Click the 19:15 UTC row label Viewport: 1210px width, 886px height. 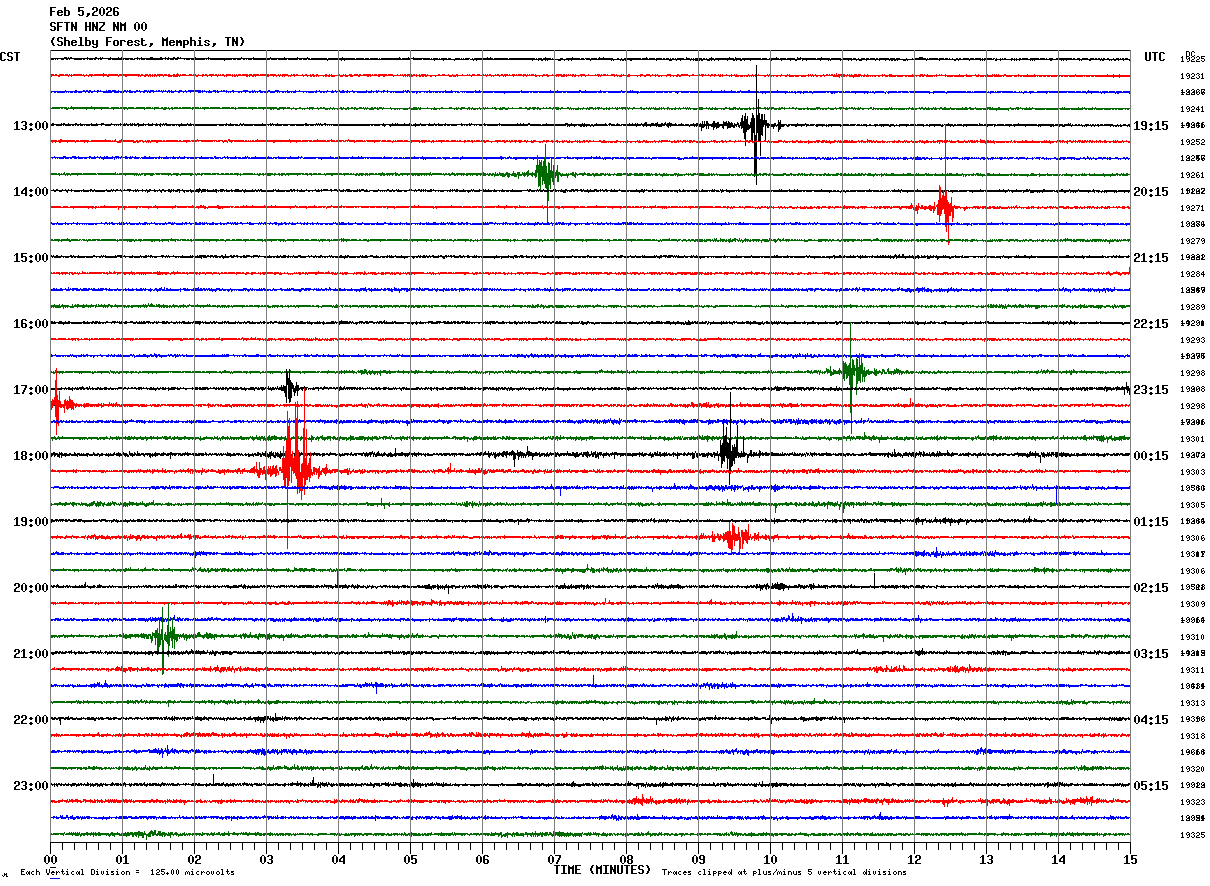pyautogui.click(x=1151, y=126)
